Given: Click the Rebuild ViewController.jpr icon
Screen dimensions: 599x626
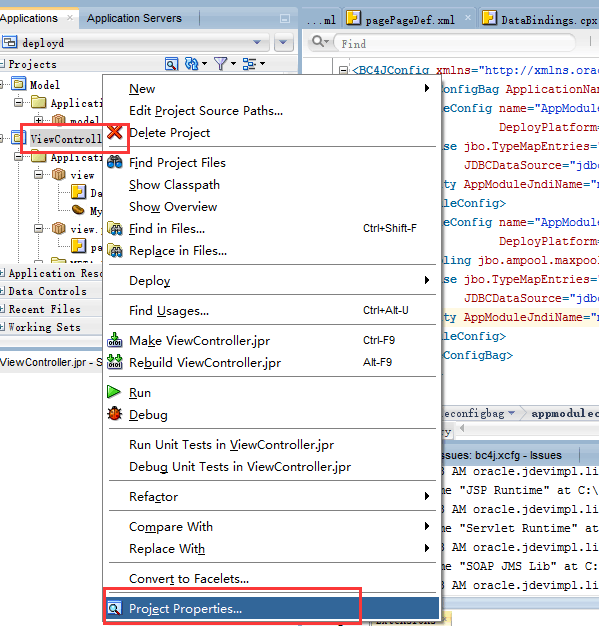Looking at the screenshot, I should point(115,362).
